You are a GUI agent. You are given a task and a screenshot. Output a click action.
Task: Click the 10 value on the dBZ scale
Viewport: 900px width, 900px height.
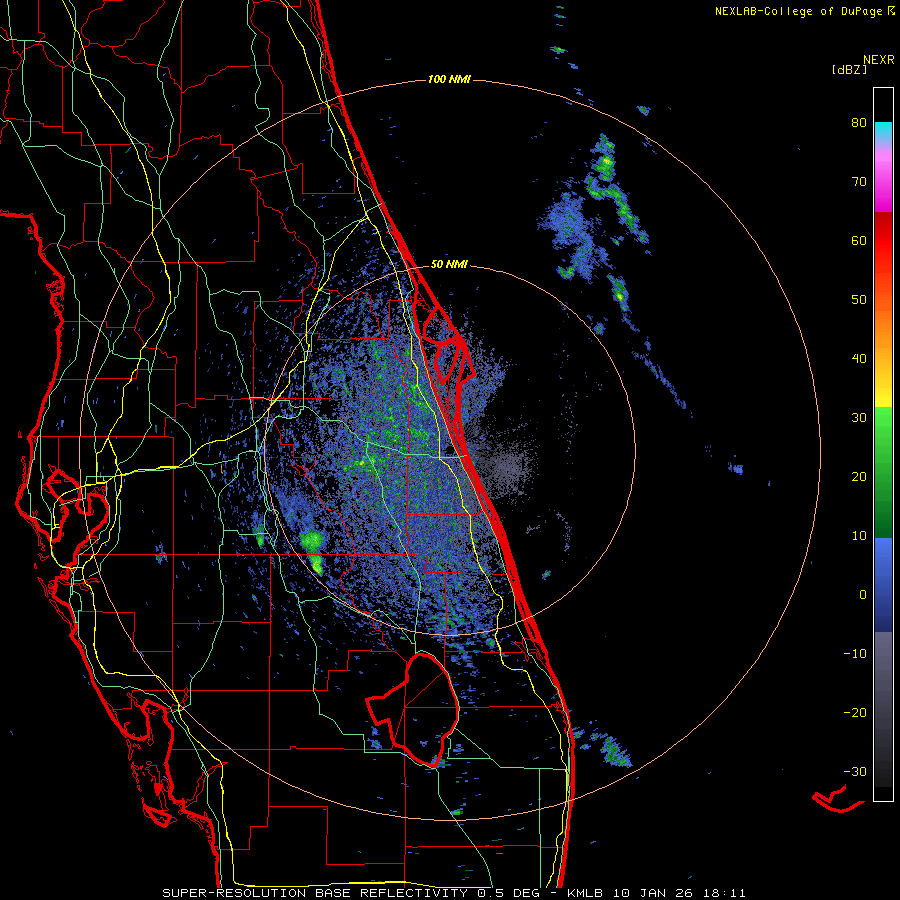click(x=859, y=536)
